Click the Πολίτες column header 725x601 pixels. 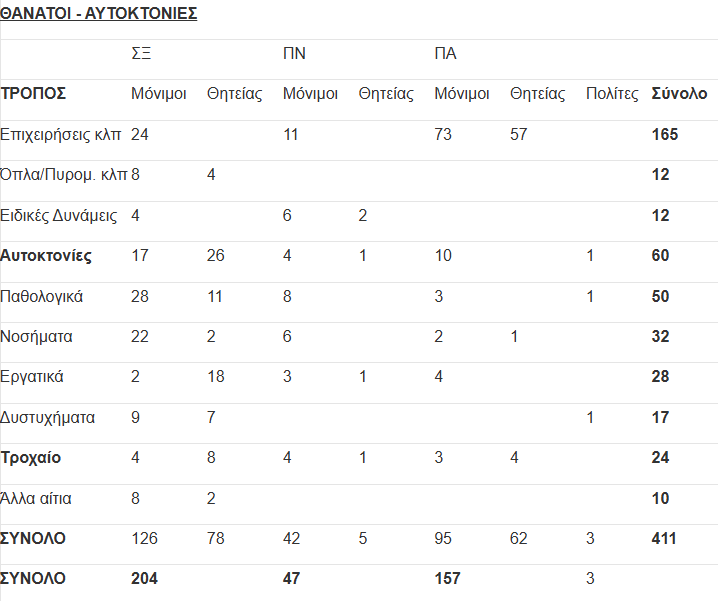pos(612,94)
